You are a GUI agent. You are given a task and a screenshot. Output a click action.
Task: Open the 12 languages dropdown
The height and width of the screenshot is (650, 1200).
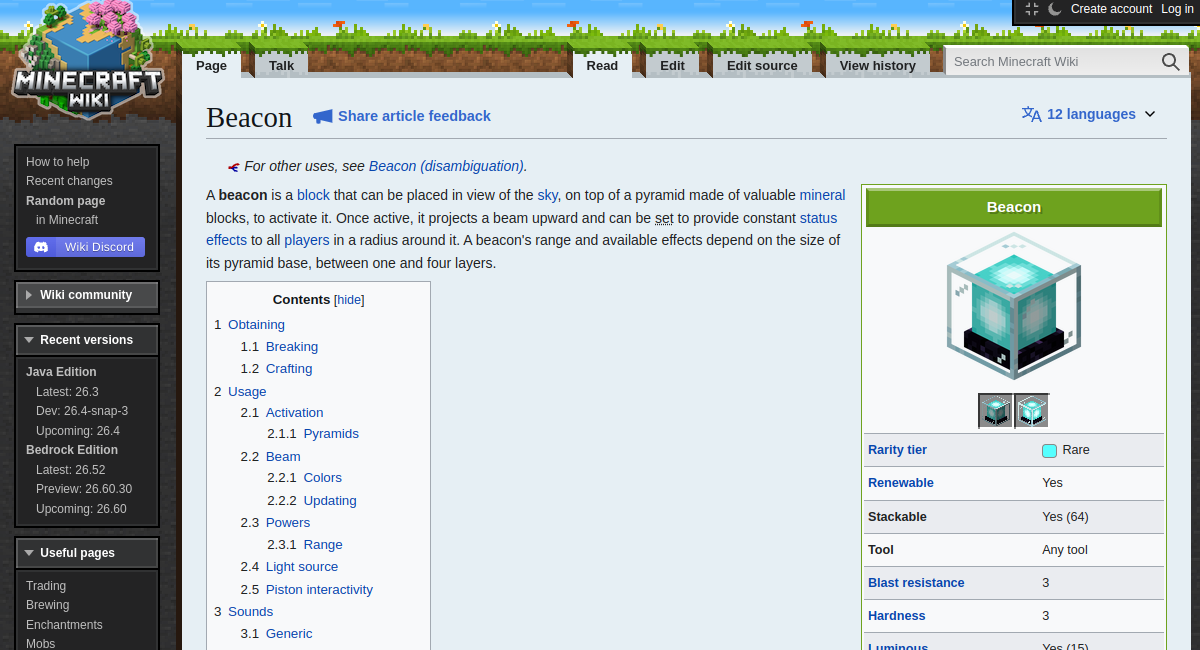click(1089, 114)
